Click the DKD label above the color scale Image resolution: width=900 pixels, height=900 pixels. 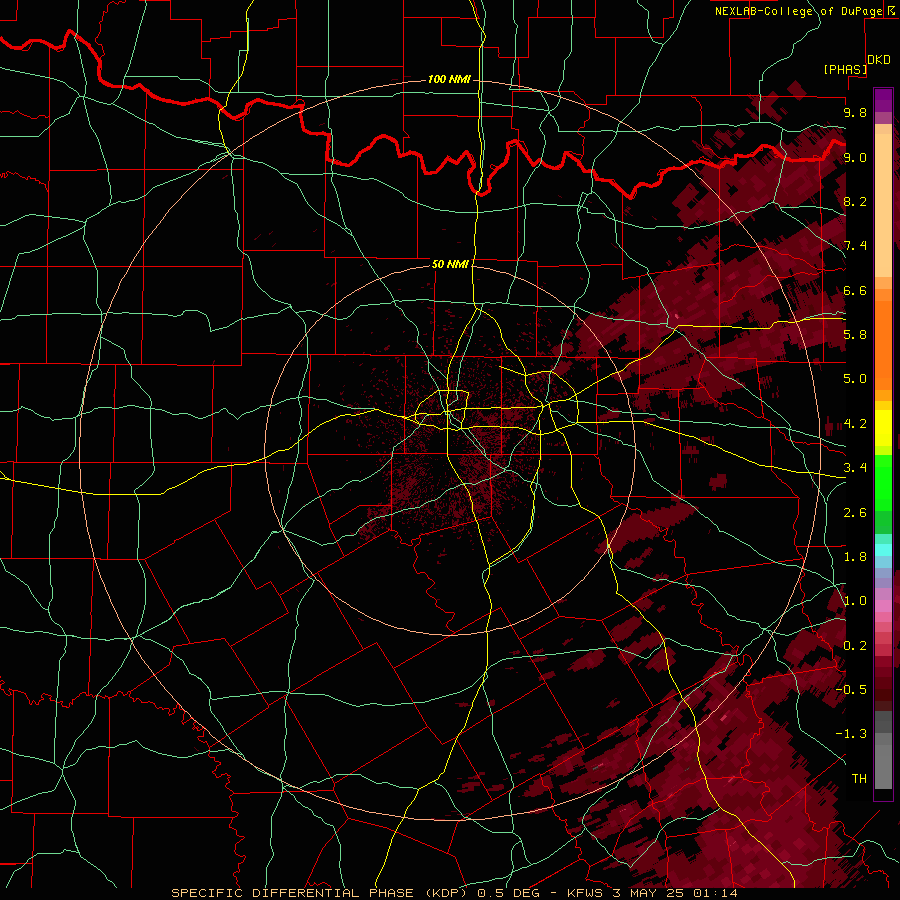[879, 60]
